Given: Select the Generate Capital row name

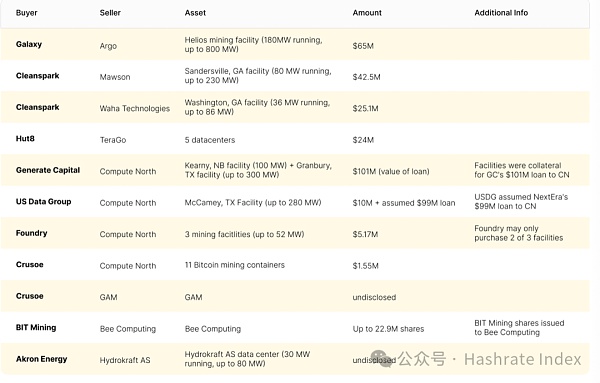Looking at the screenshot, I should coord(48,170).
